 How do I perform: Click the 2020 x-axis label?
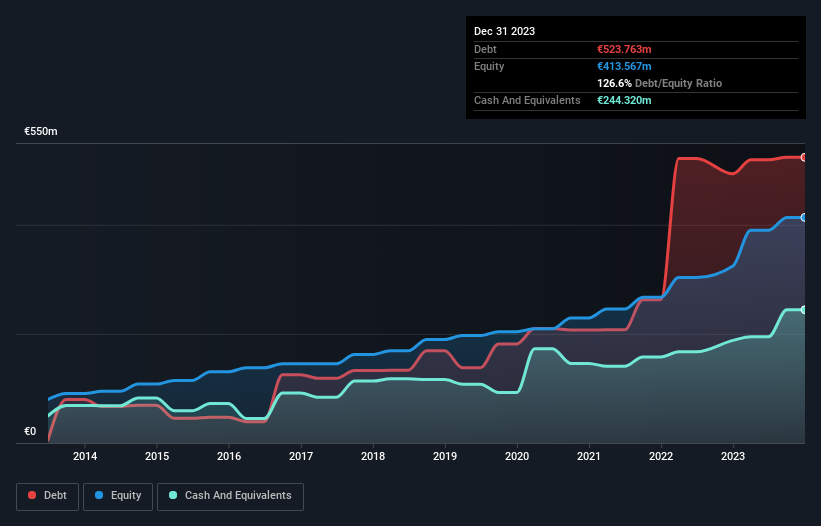(x=517, y=456)
